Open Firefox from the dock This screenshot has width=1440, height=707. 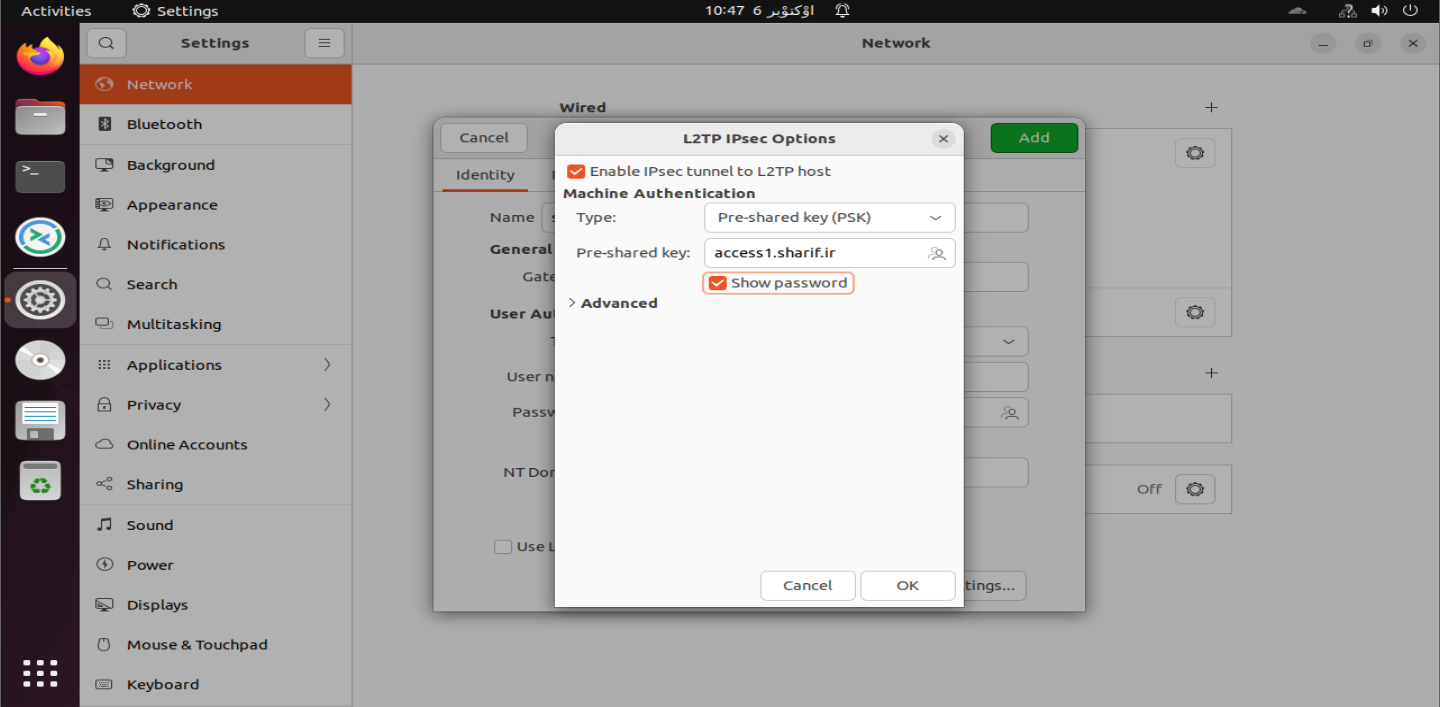click(40, 57)
